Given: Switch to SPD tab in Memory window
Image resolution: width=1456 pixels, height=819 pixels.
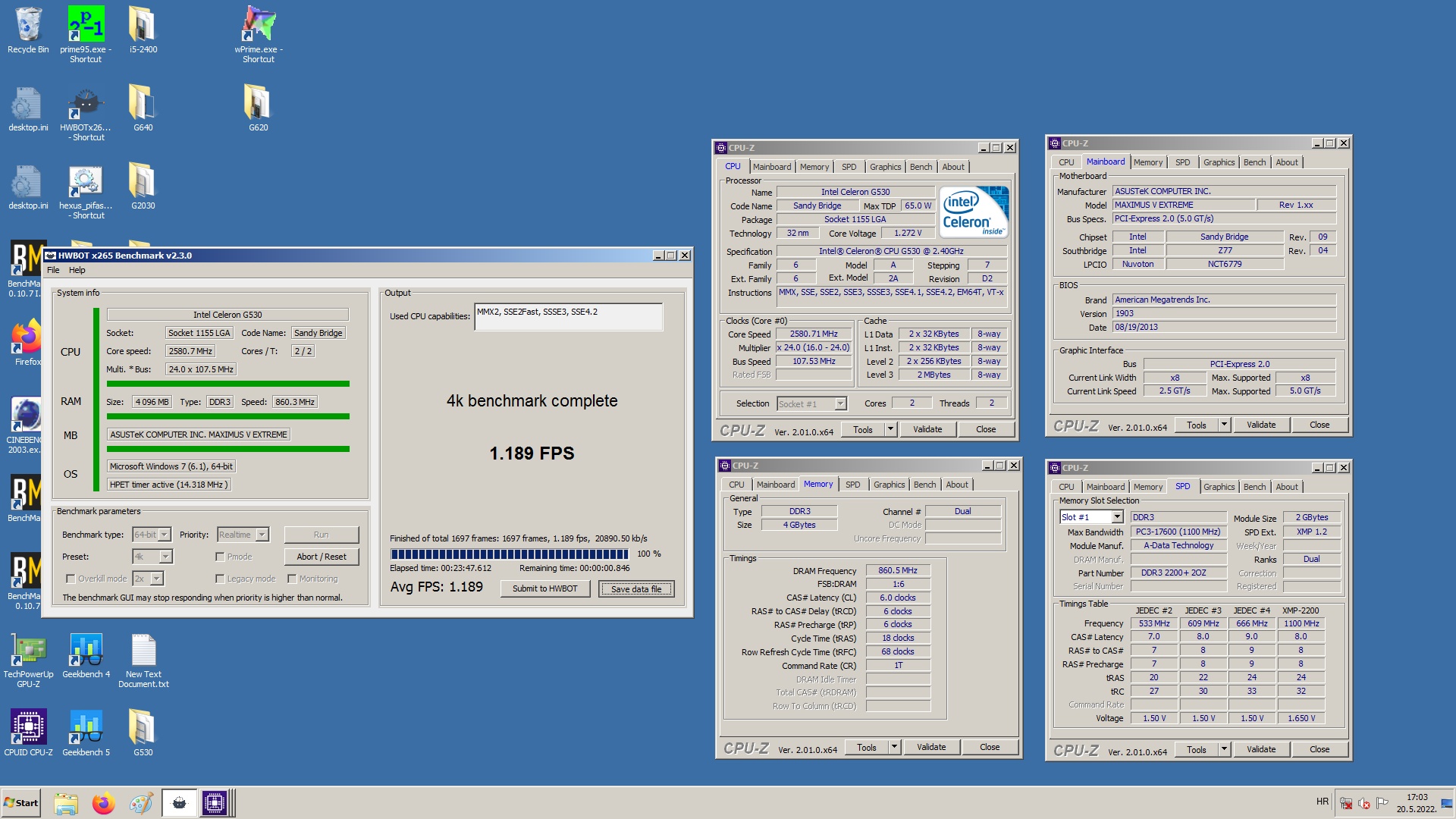Looking at the screenshot, I should pyautogui.click(x=852, y=485).
